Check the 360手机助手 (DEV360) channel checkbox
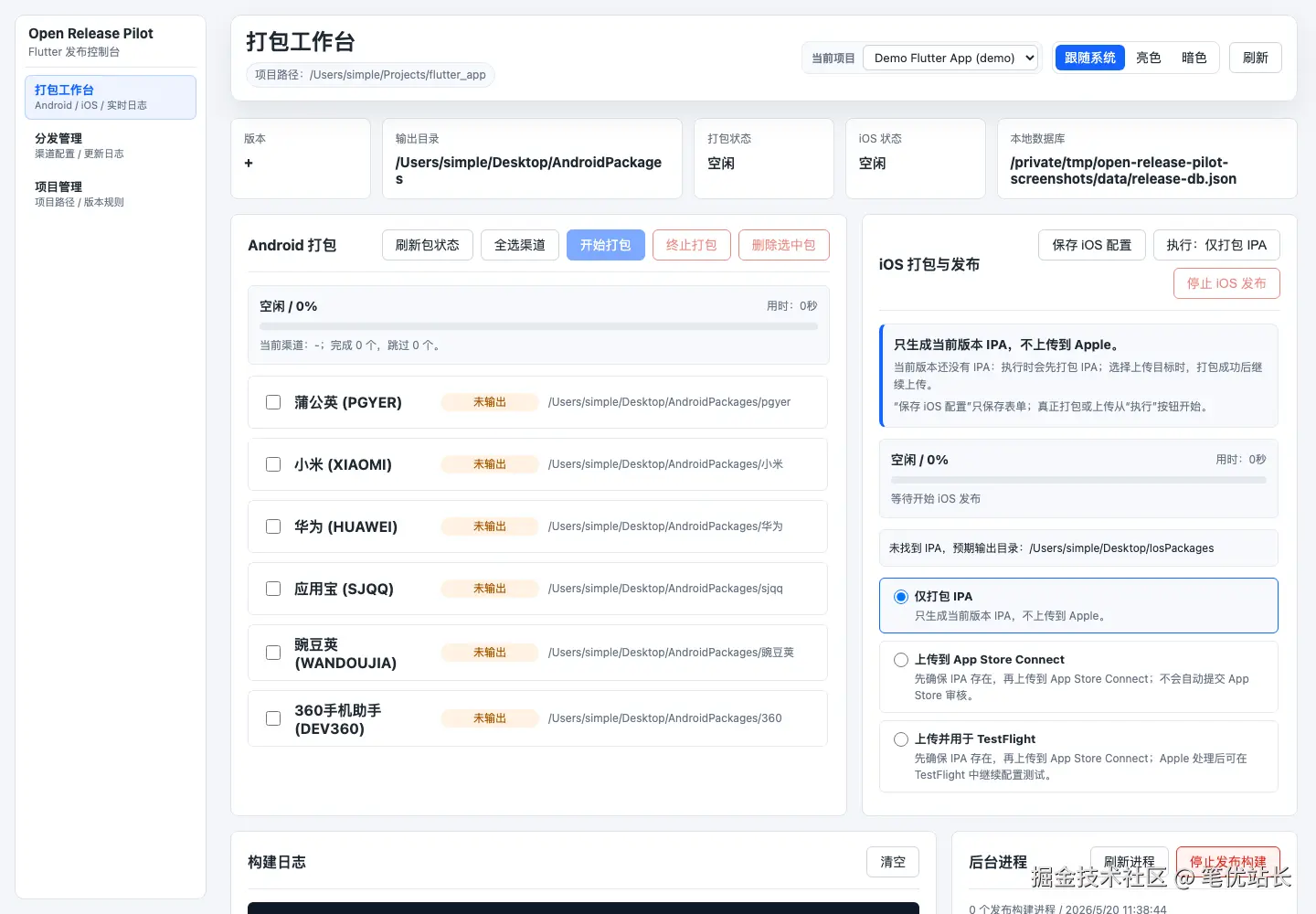The width and height of the screenshot is (1316, 914). click(273, 718)
